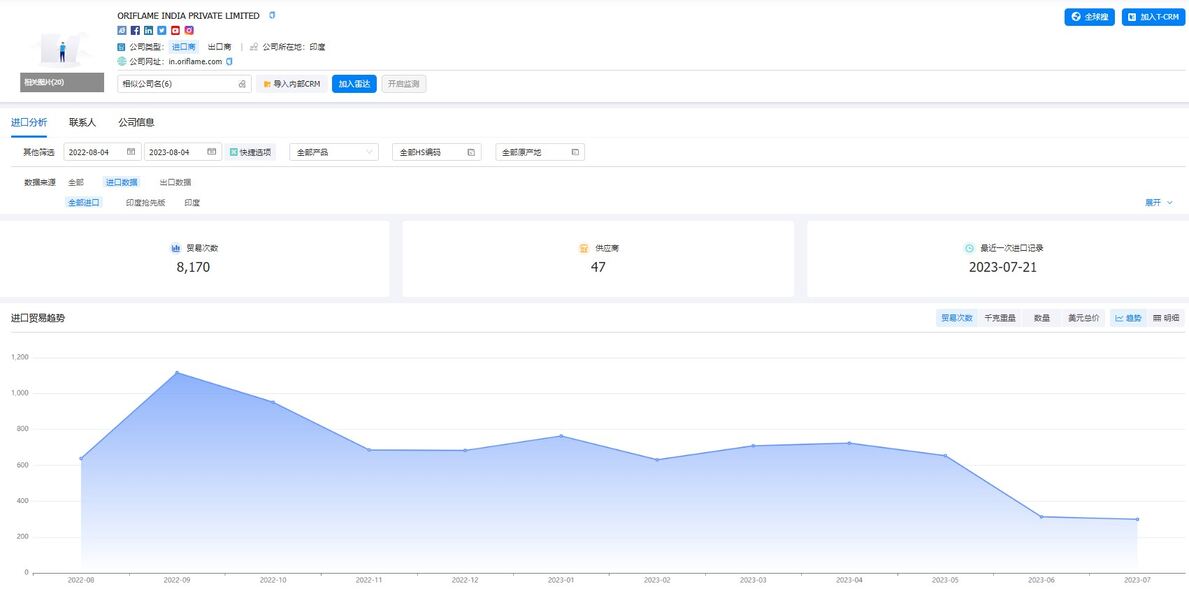Switch chart metric to 美元总价
The height and width of the screenshot is (589, 1189).
tap(1083, 318)
